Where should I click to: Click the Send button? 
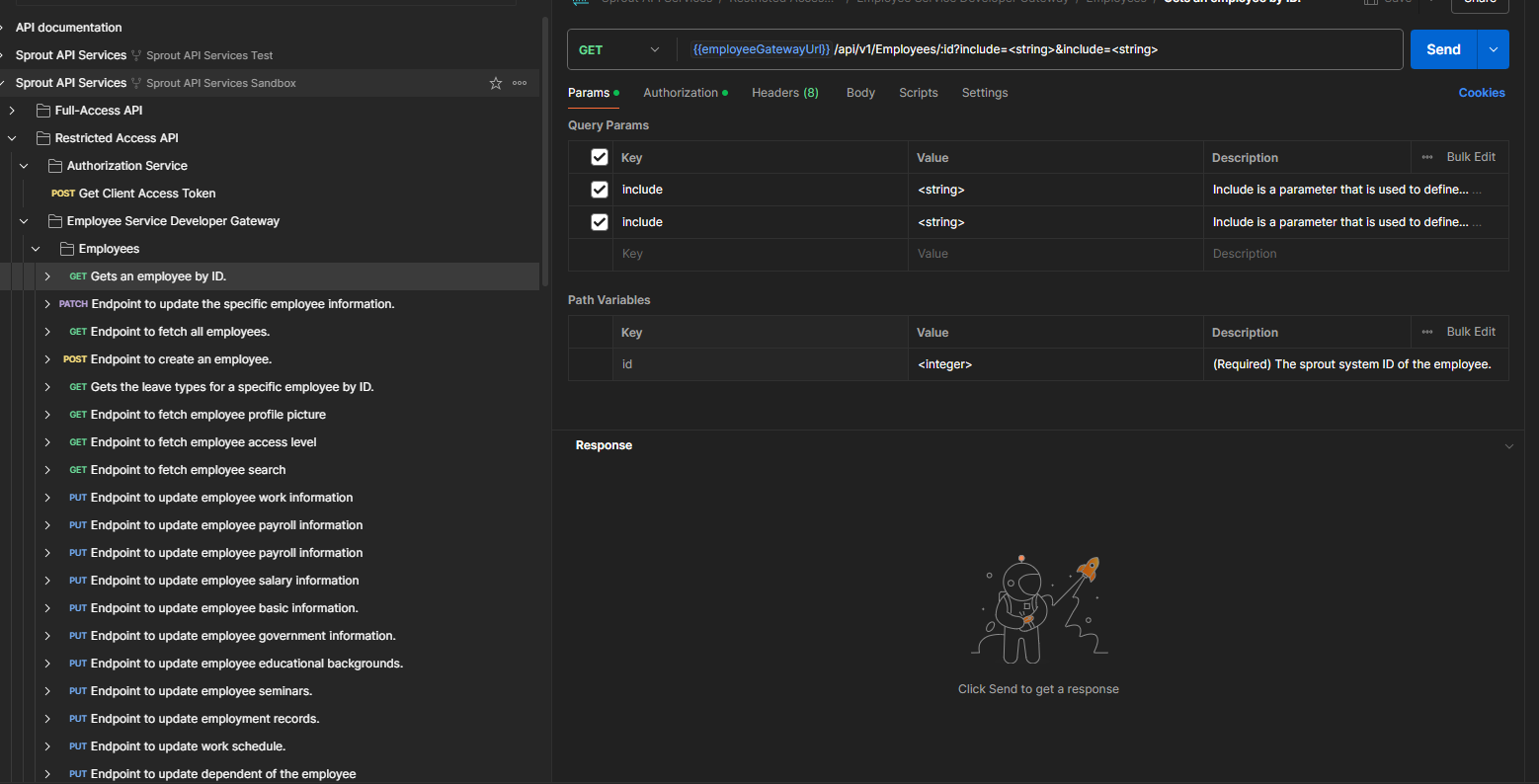tap(1443, 49)
